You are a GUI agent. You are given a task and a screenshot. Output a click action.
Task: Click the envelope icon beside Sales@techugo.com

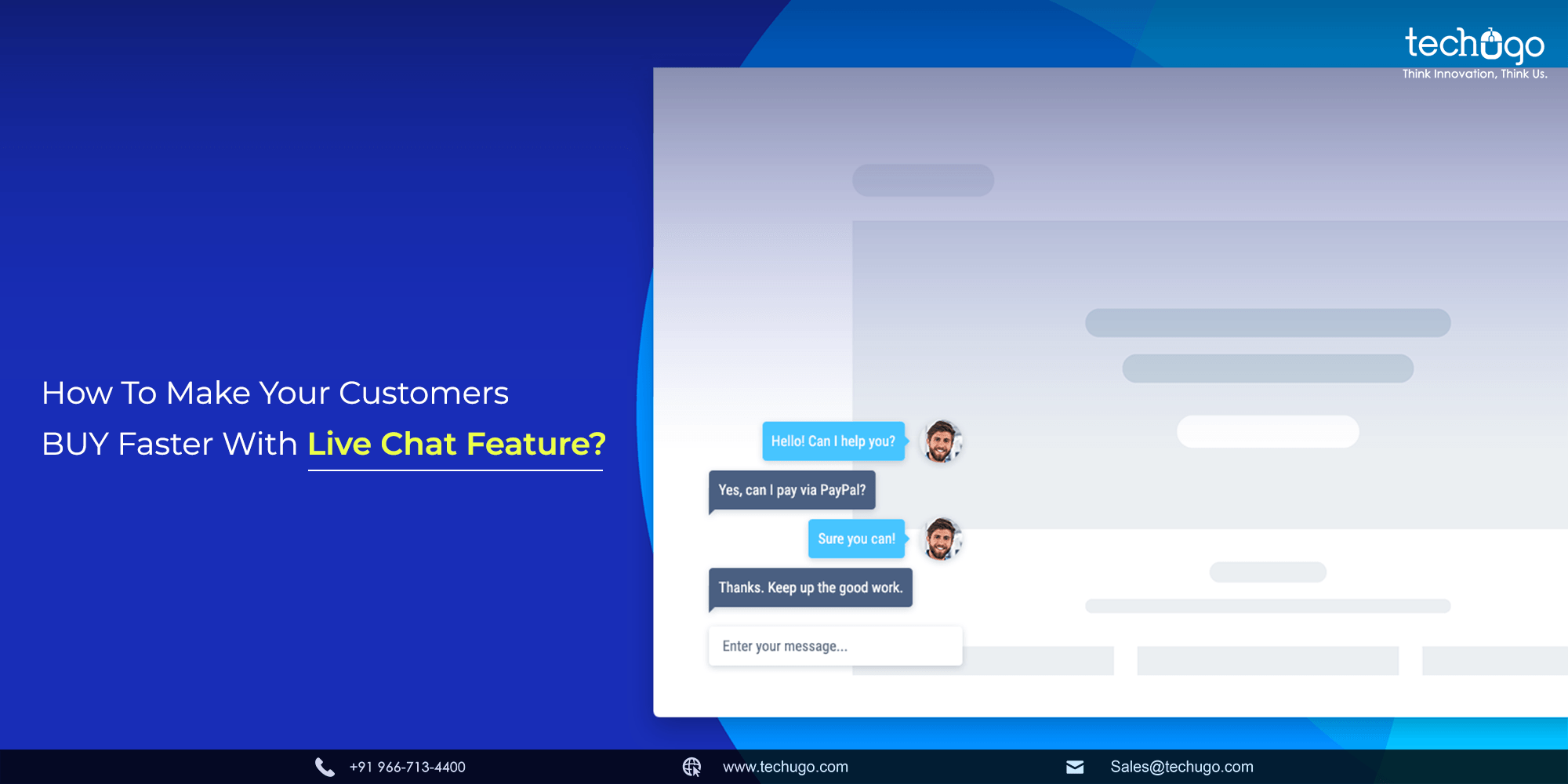pos(1074,767)
